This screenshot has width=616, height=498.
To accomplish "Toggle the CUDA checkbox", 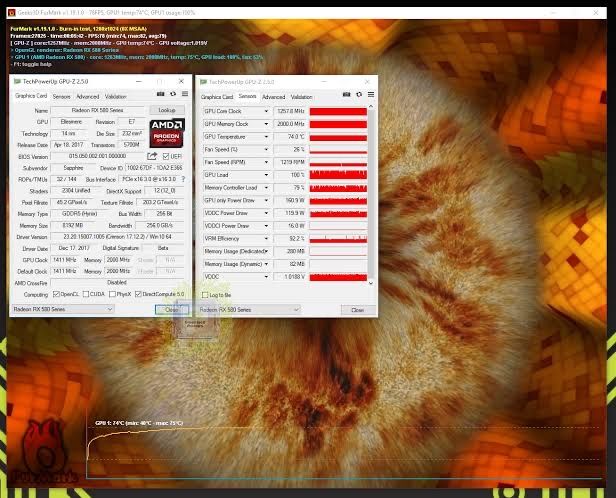I will pyautogui.click(x=86, y=294).
